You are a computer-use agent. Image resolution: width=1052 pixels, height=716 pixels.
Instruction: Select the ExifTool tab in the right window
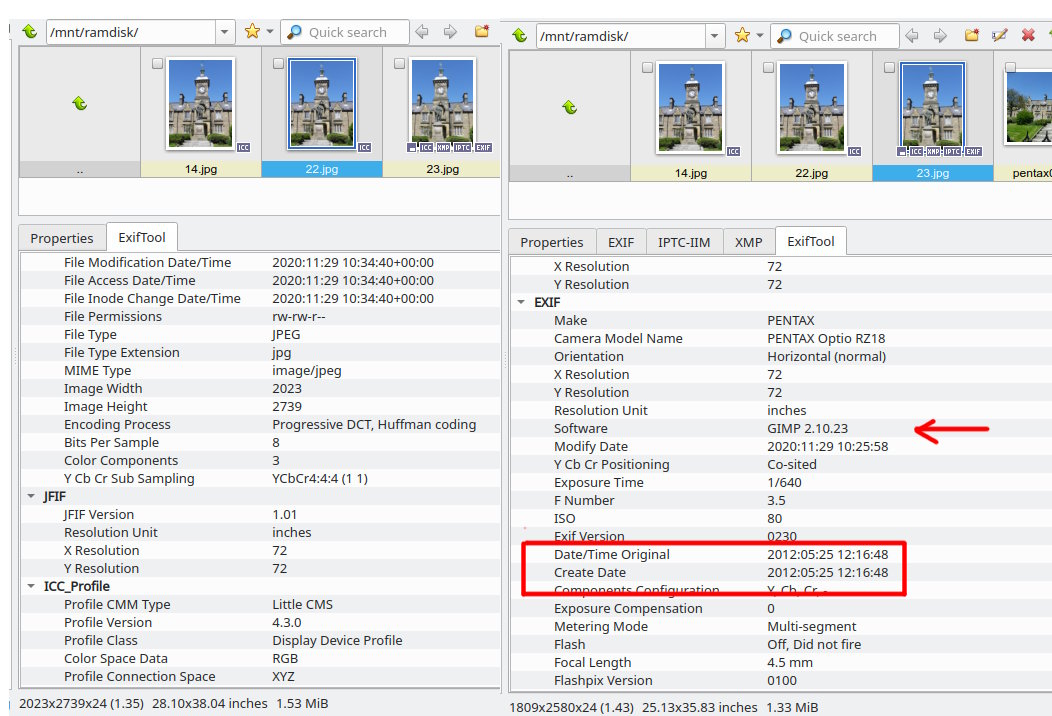pyautogui.click(x=810, y=242)
